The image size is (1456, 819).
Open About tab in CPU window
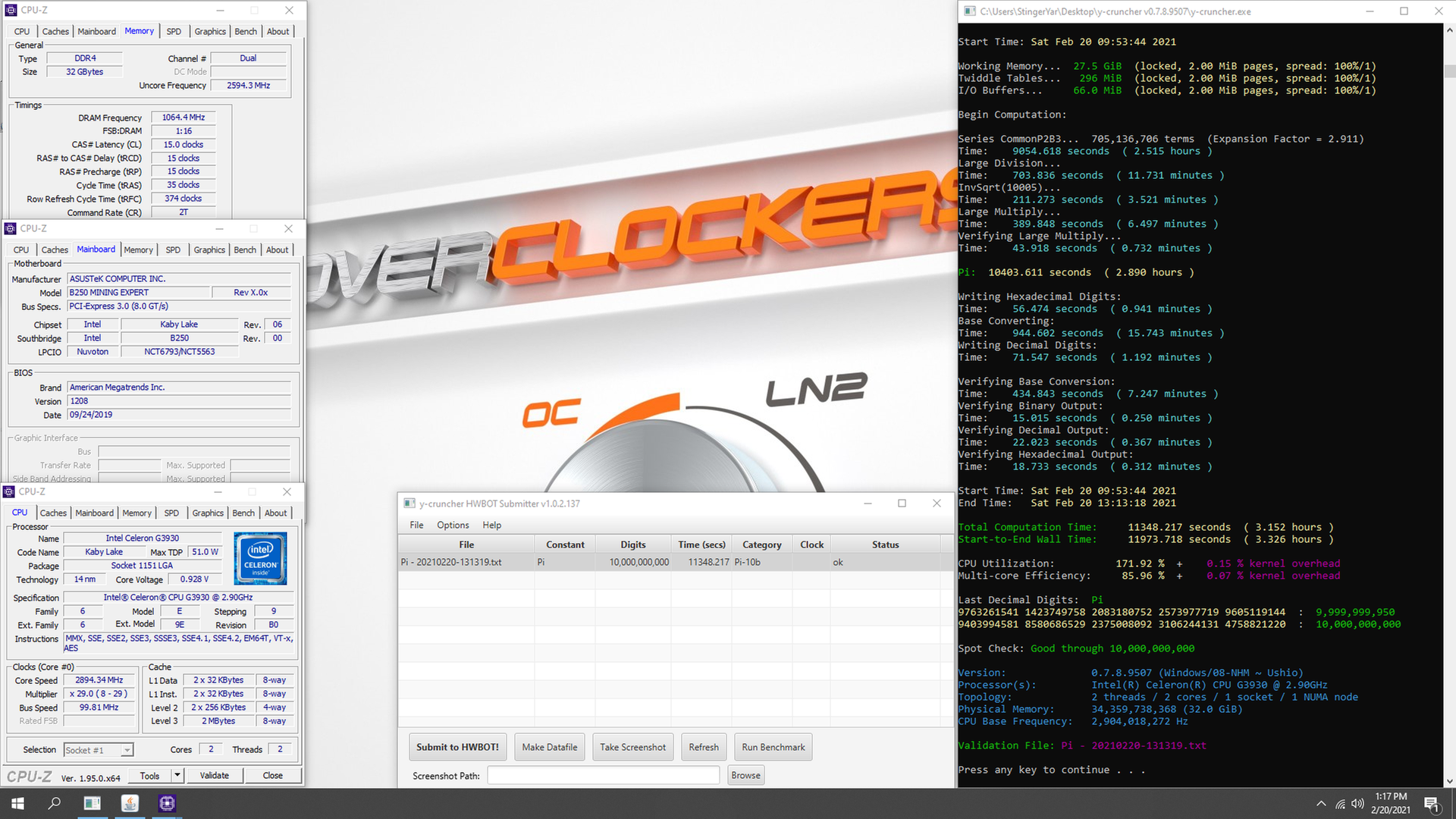point(275,513)
